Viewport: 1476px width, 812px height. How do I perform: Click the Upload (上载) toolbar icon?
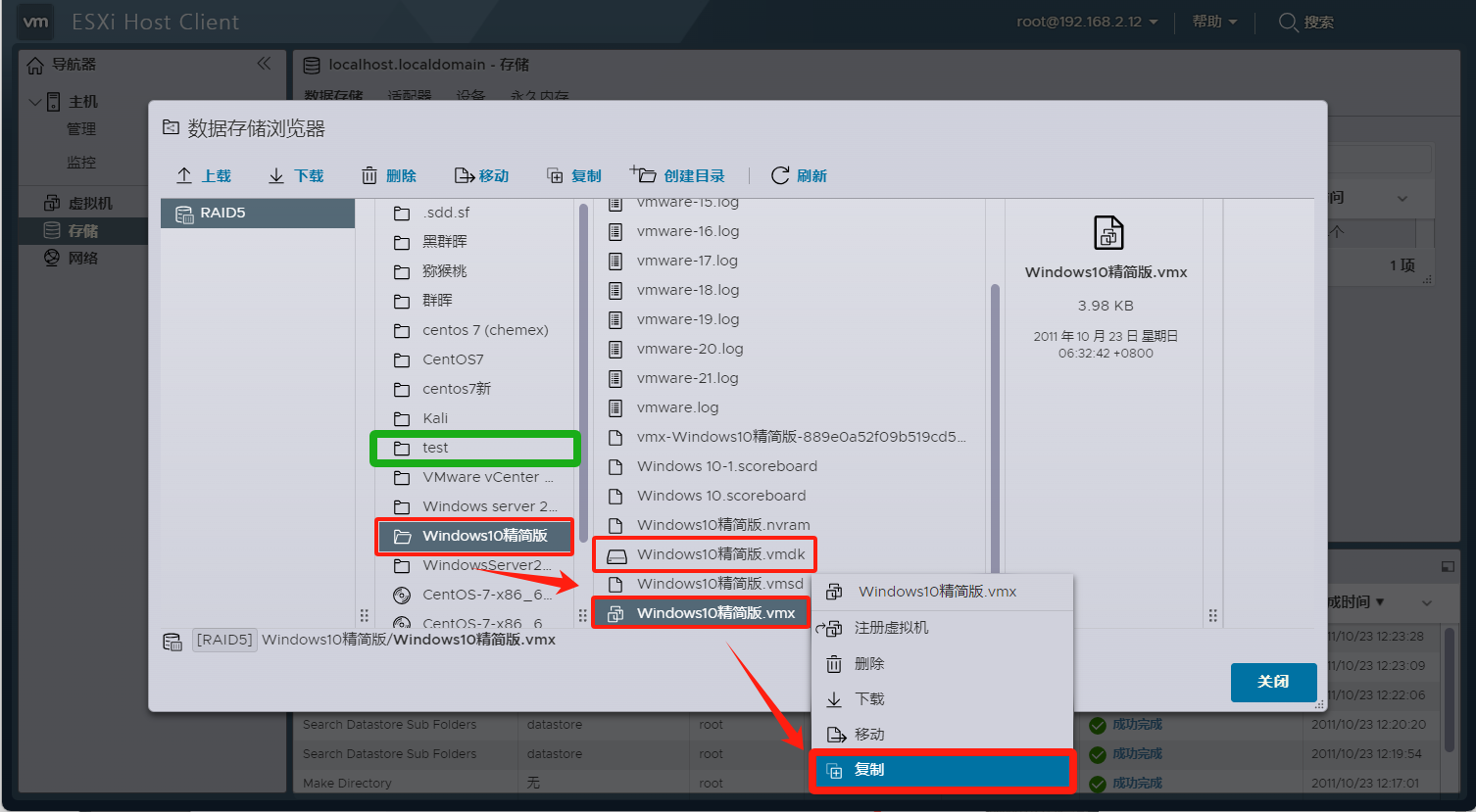[184, 175]
